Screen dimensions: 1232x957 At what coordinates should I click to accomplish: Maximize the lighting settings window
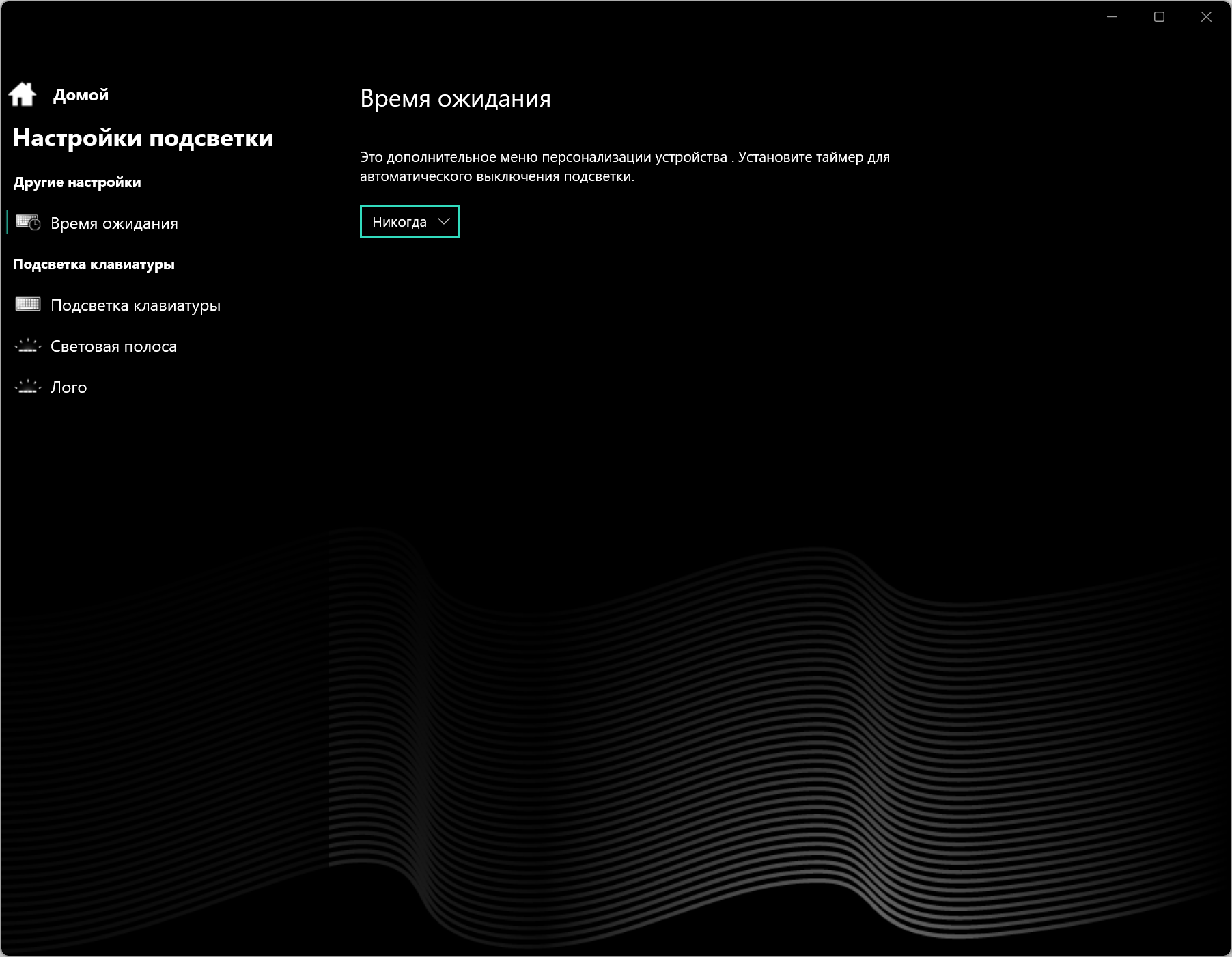click(1159, 17)
